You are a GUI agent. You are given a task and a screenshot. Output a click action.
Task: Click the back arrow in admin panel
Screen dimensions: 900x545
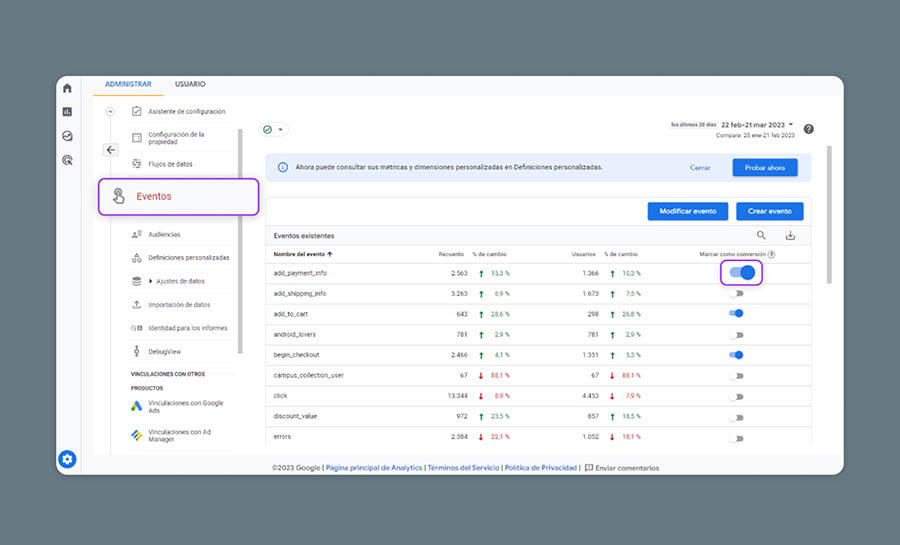[x=111, y=150]
